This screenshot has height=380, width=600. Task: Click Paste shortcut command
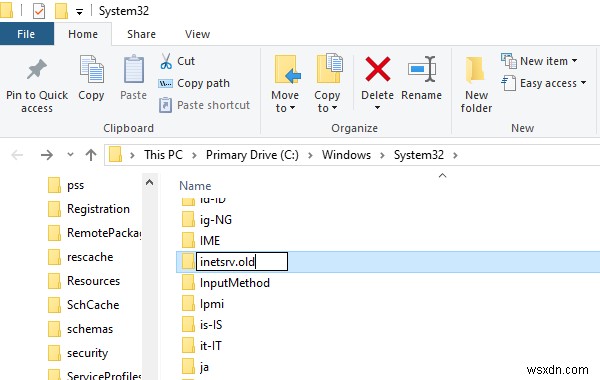204,105
